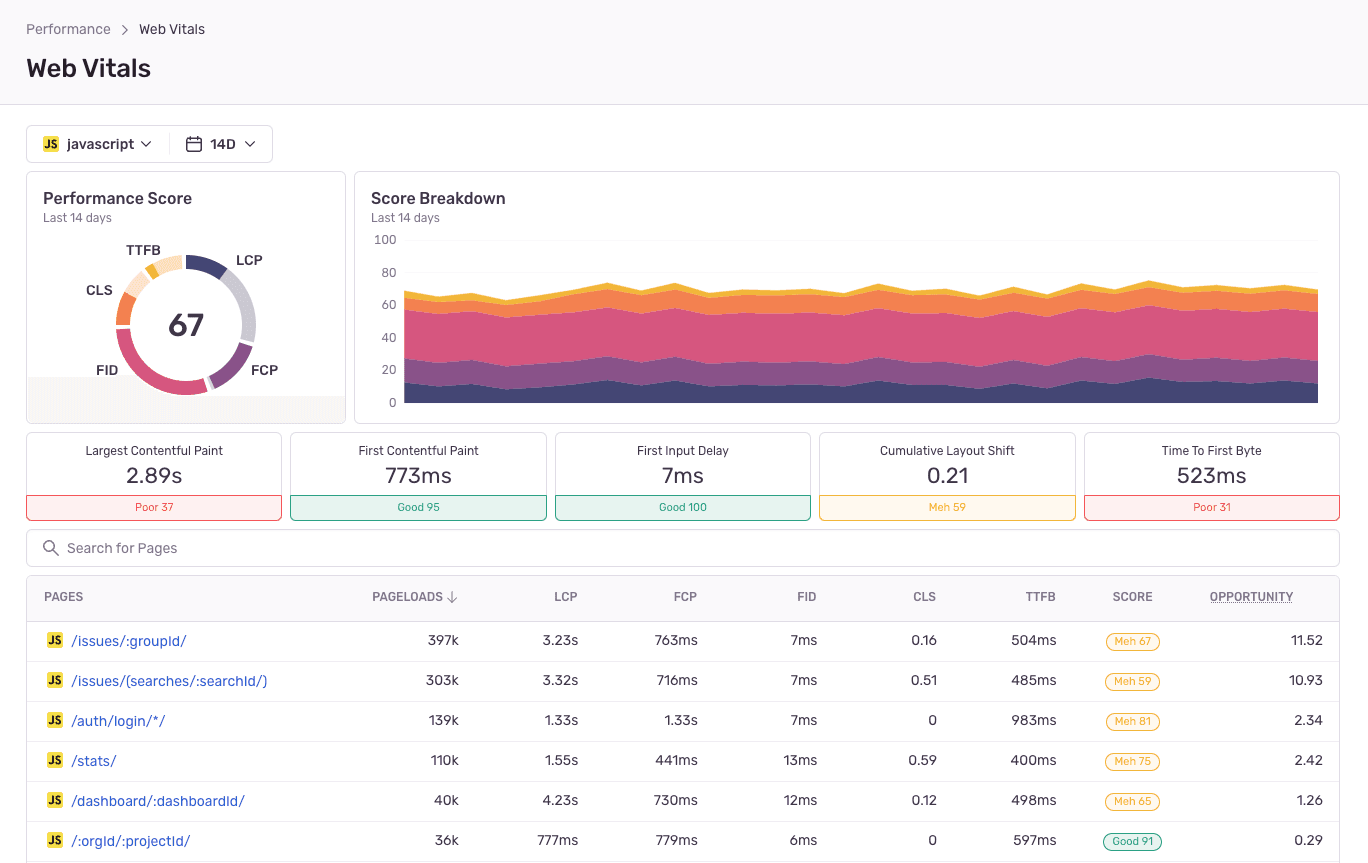The image size is (1368, 863).
Task: Click the FID label on the score ring
Action: (107, 370)
